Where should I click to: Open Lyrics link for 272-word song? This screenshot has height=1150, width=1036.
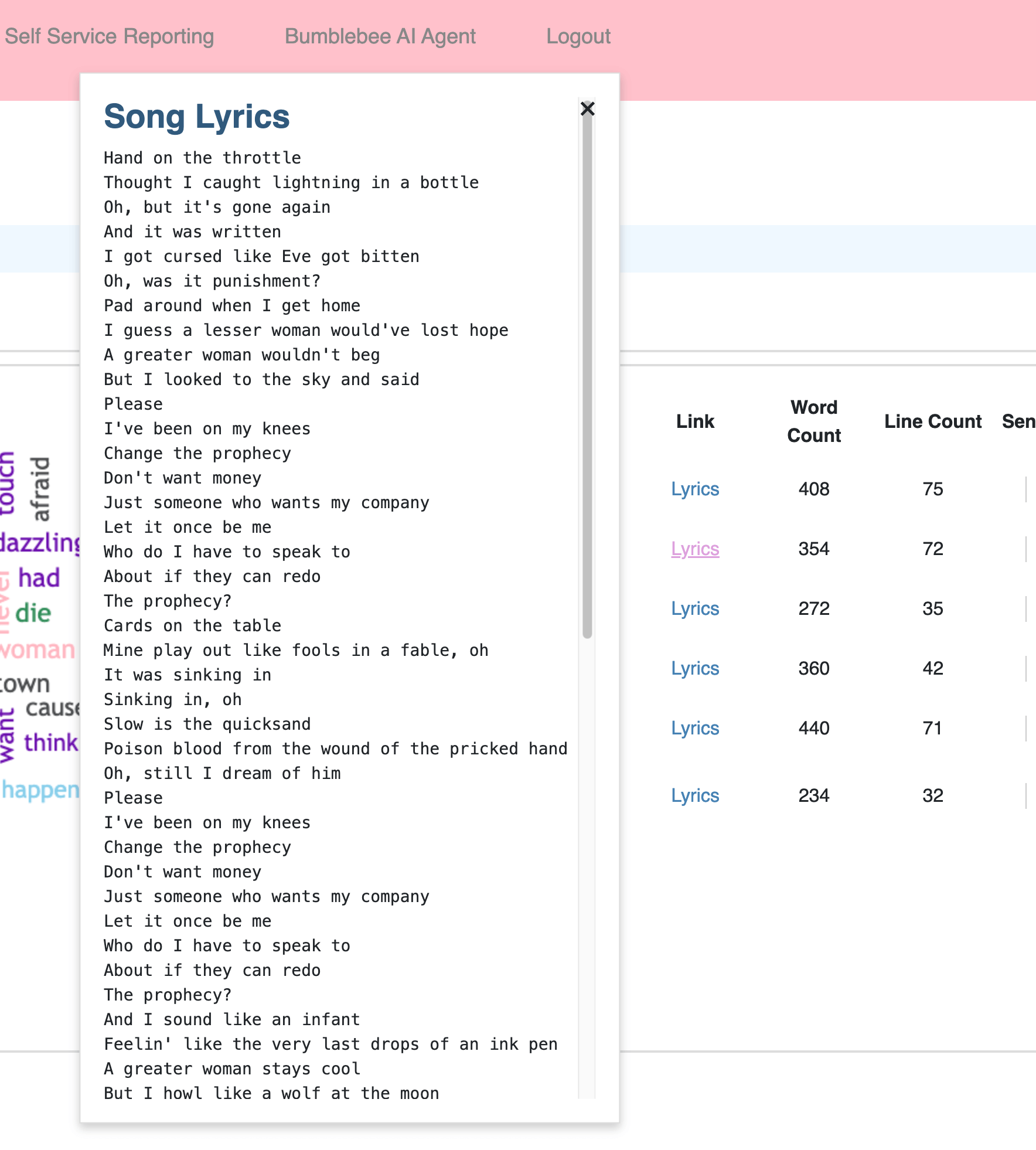click(695, 608)
